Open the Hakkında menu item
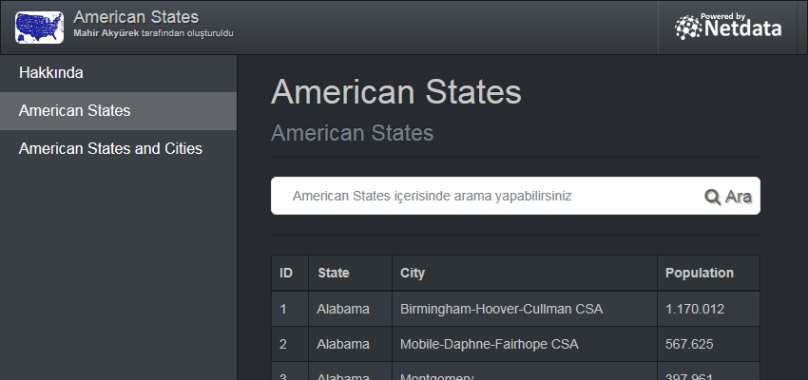This screenshot has width=808, height=380. tap(119, 73)
